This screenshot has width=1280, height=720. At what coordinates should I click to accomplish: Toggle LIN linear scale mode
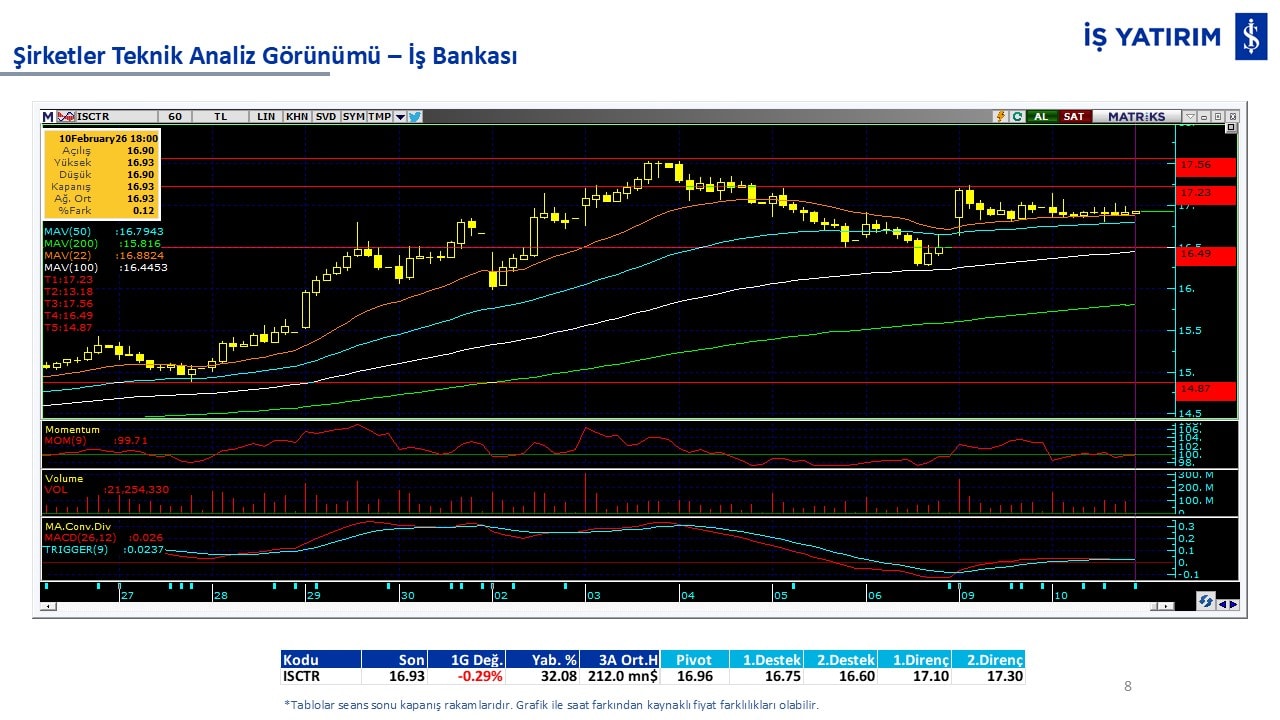[266, 117]
